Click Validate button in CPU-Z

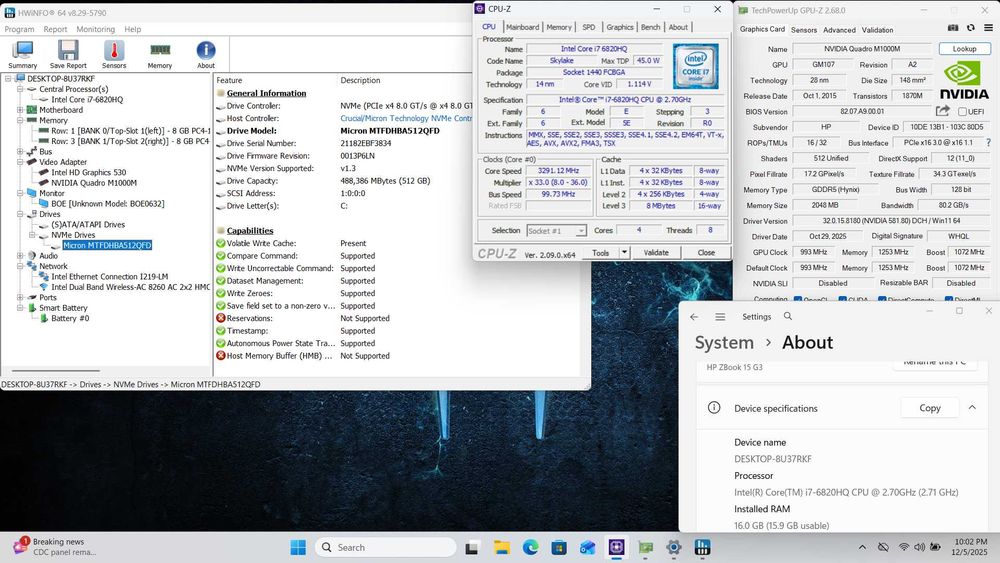coord(656,252)
